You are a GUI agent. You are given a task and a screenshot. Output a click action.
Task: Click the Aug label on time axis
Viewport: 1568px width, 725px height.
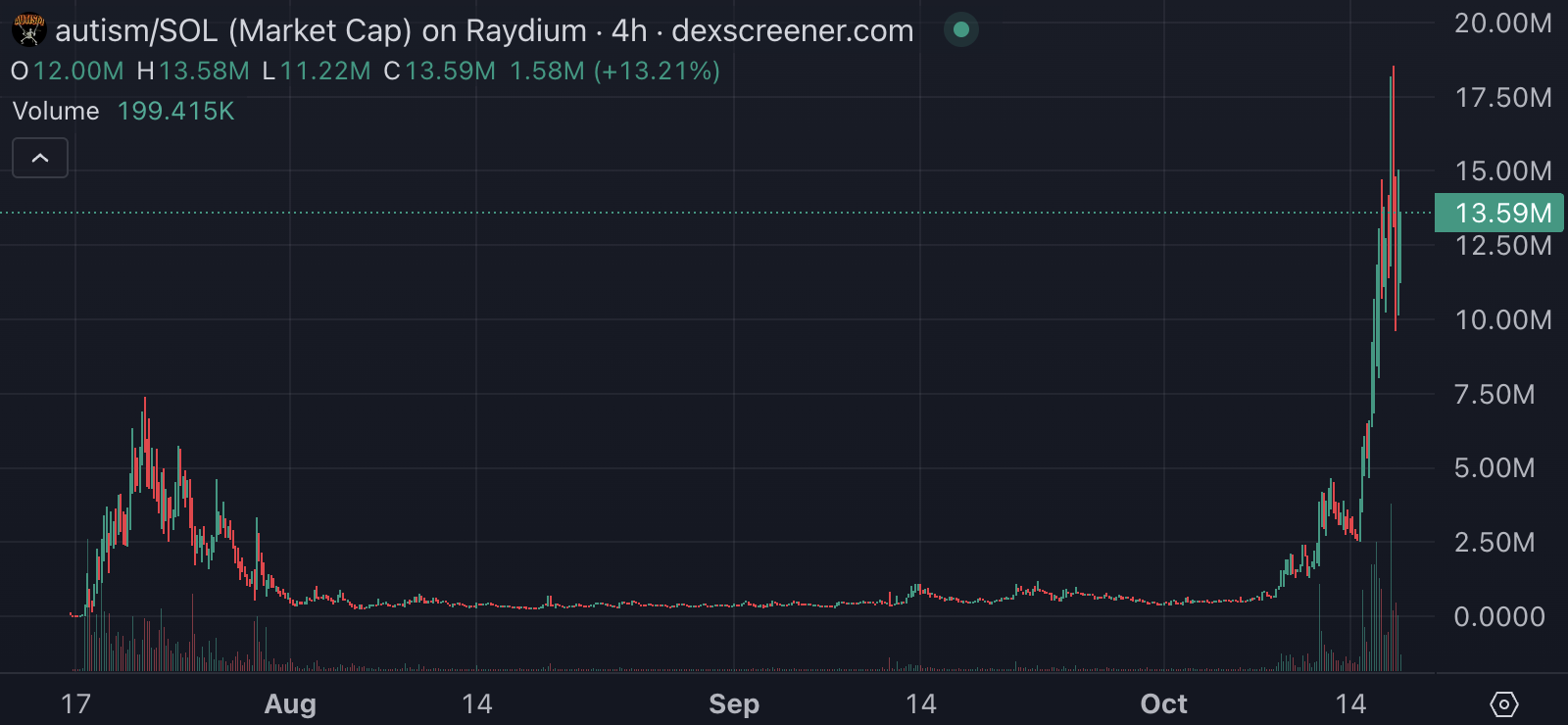tap(290, 703)
